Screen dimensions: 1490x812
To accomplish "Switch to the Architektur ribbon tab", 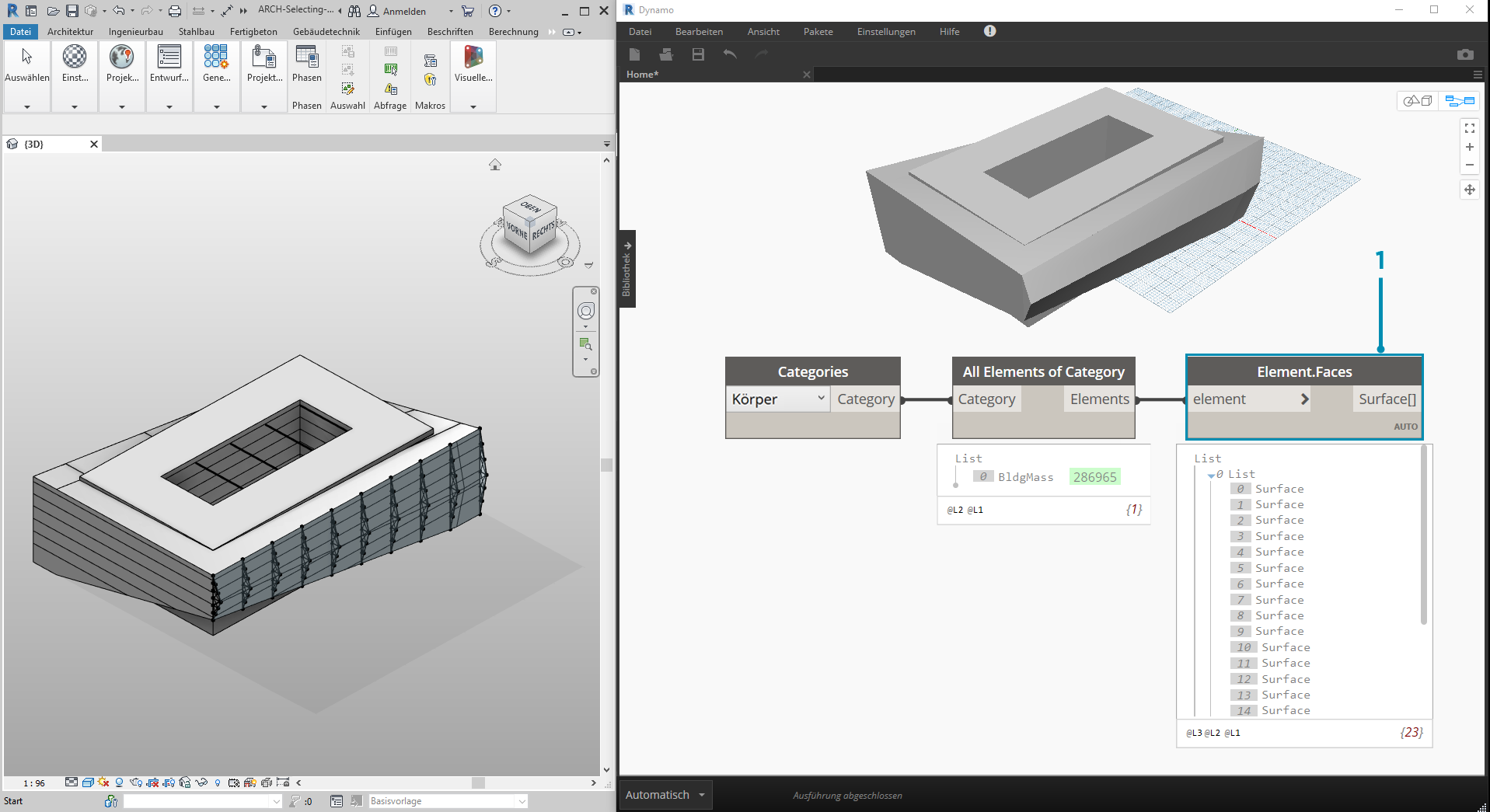I will click(x=70, y=32).
